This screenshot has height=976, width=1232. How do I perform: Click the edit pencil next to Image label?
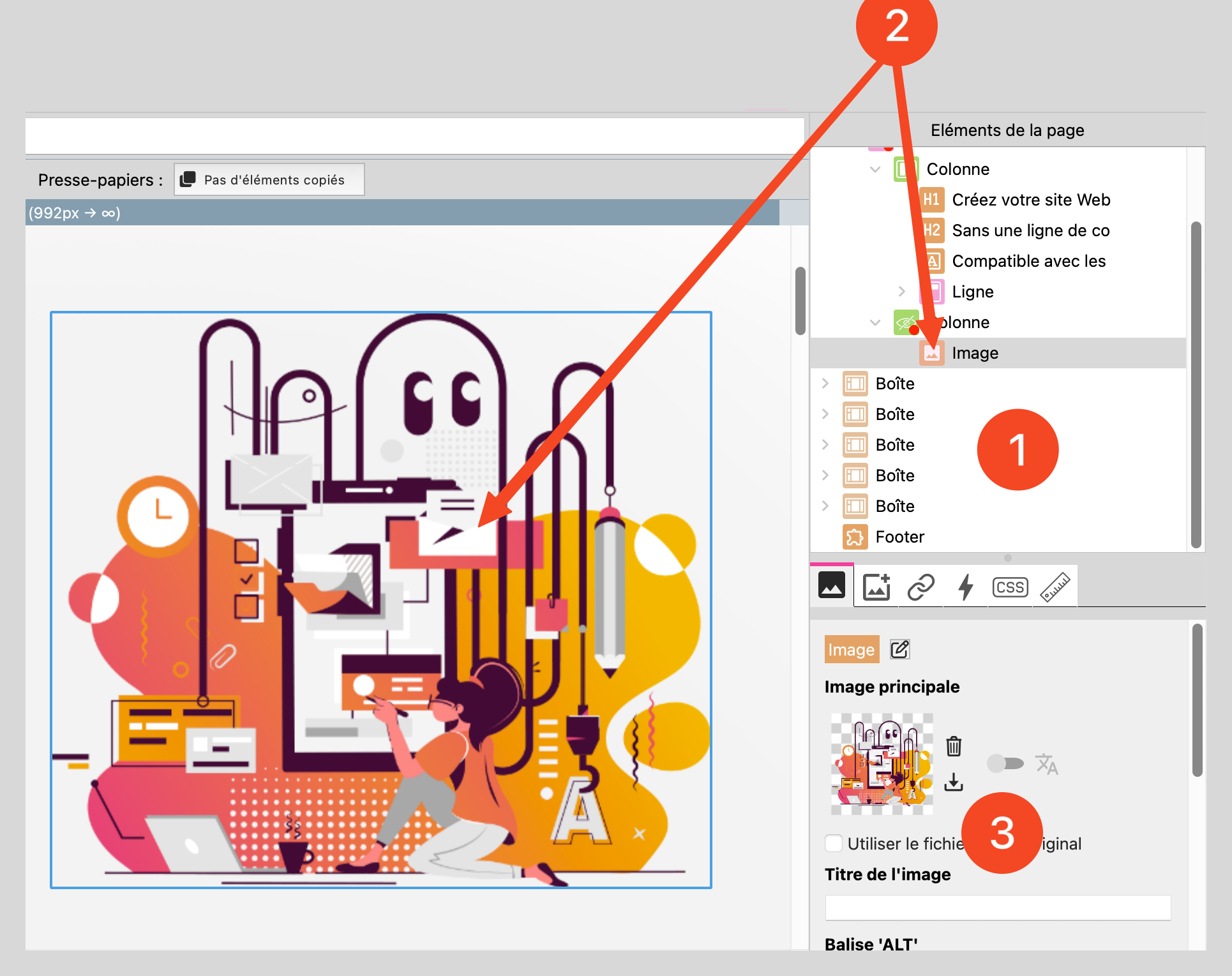click(899, 649)
